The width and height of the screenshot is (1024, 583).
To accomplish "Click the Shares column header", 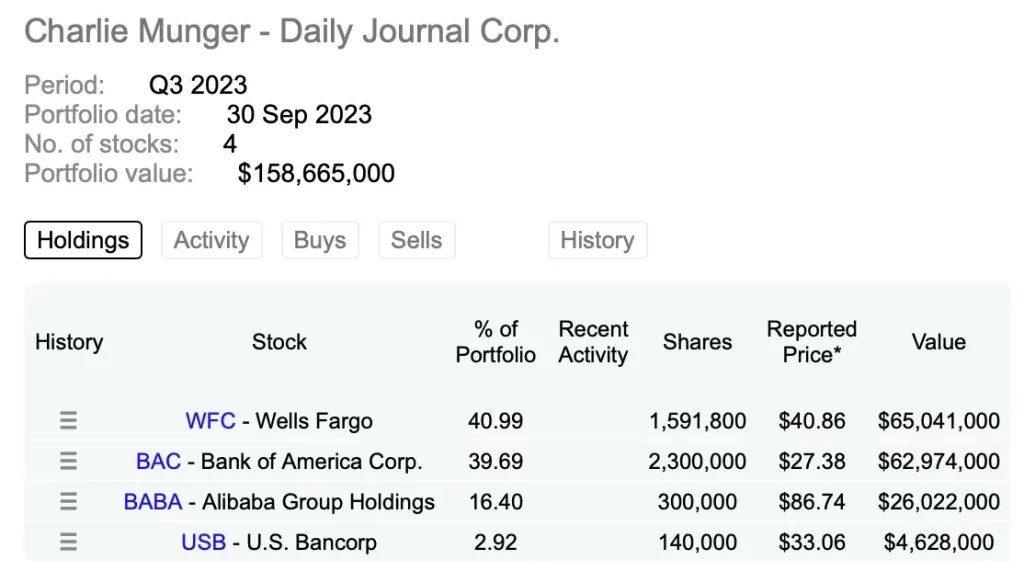I will point(697,342).
